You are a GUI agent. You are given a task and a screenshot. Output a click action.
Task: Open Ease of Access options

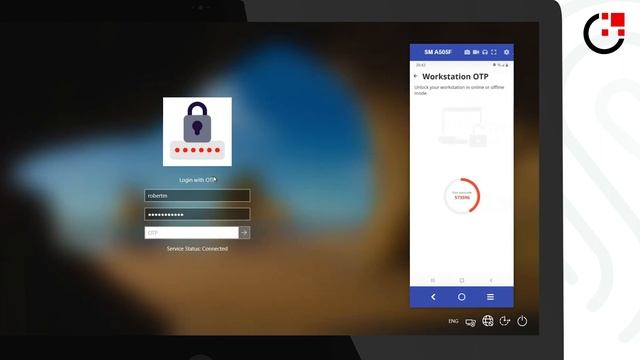[x=505, y=321]
